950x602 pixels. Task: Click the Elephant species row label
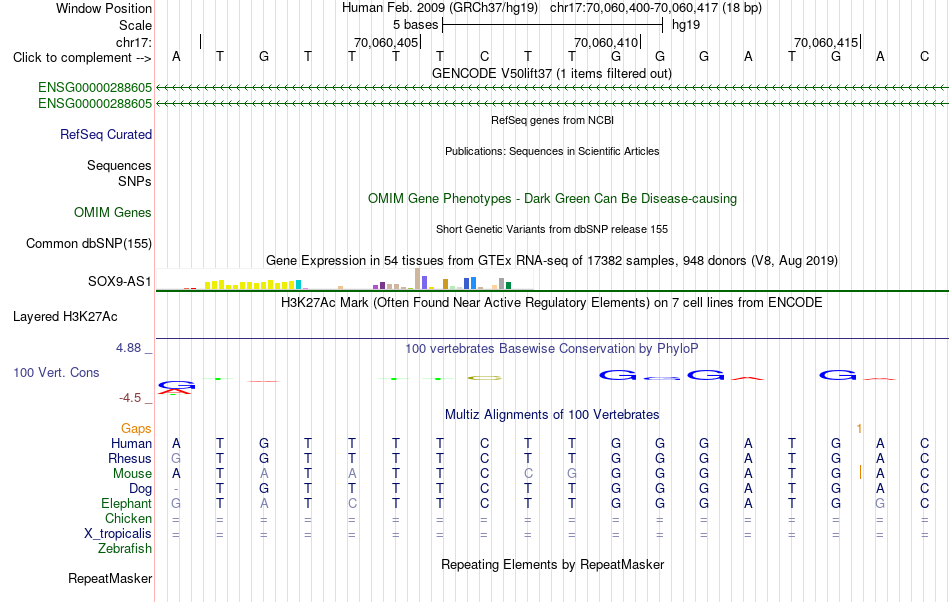126,503
